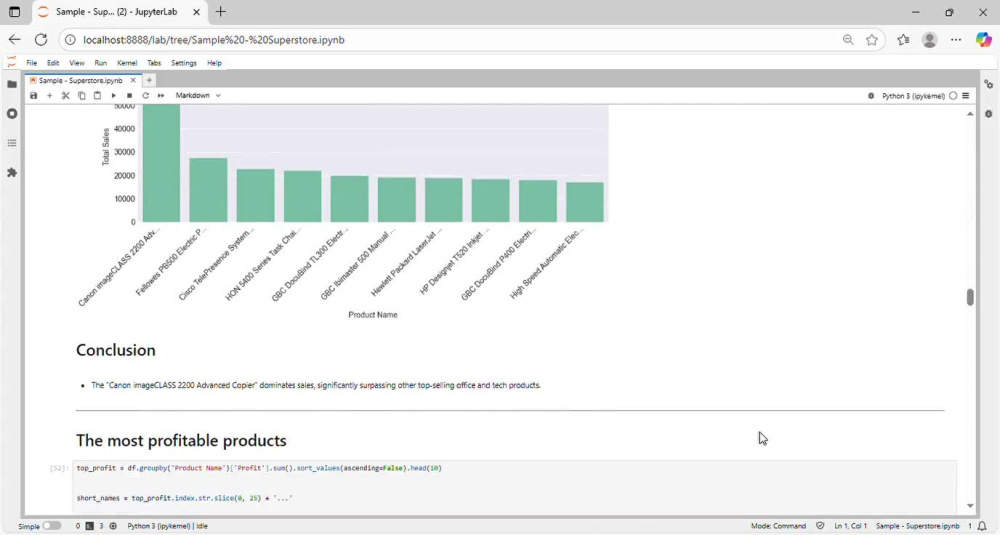Click the top_profit groupby code line
This screenshot has width=1000, height=535.
259,468
